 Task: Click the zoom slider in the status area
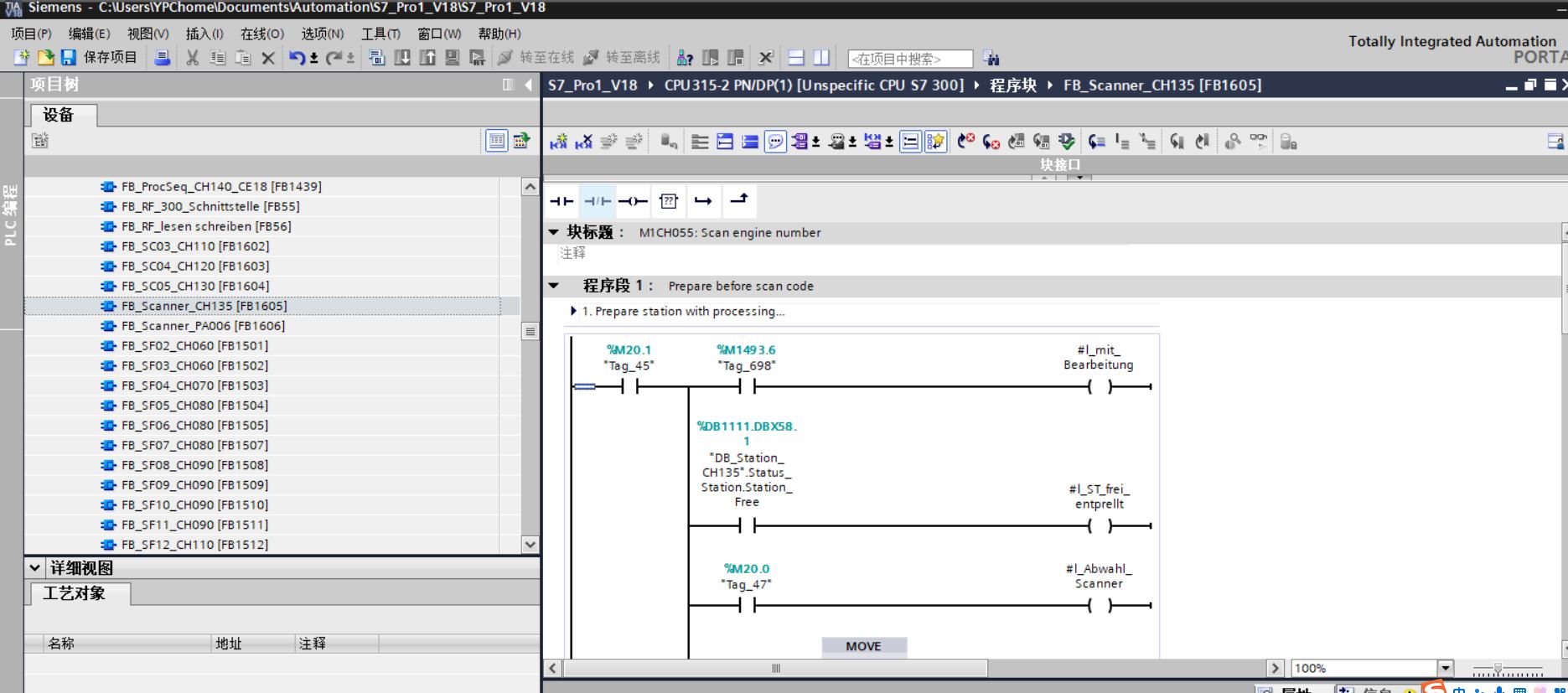click(1498, 669)
